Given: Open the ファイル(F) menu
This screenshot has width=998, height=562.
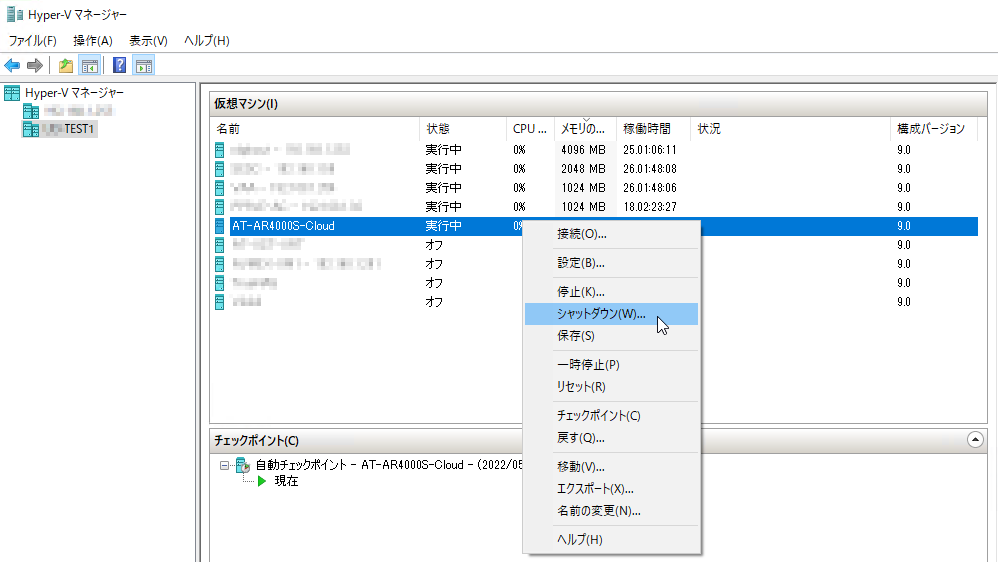Looking at the screenshot, I should (33, 41).
